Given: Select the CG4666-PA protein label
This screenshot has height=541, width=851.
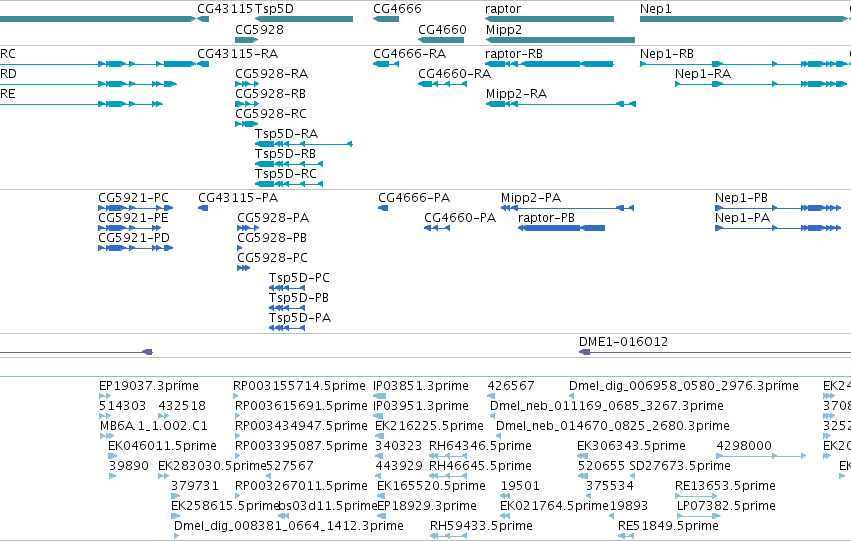Looking at the screenshot, I should pyautogui.click(x=414, y=198).
